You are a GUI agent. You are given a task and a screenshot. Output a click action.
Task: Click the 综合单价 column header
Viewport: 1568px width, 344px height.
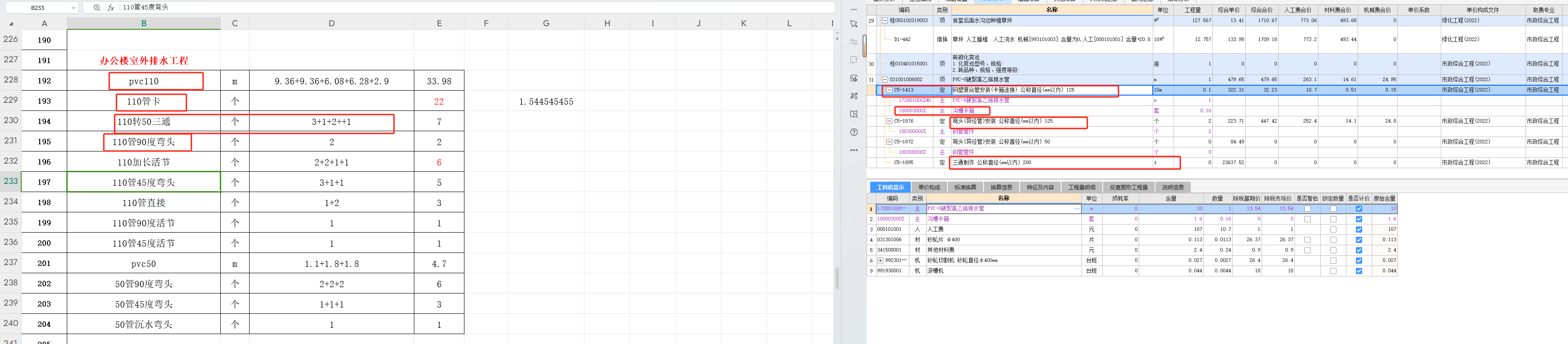coord(1228,10)
